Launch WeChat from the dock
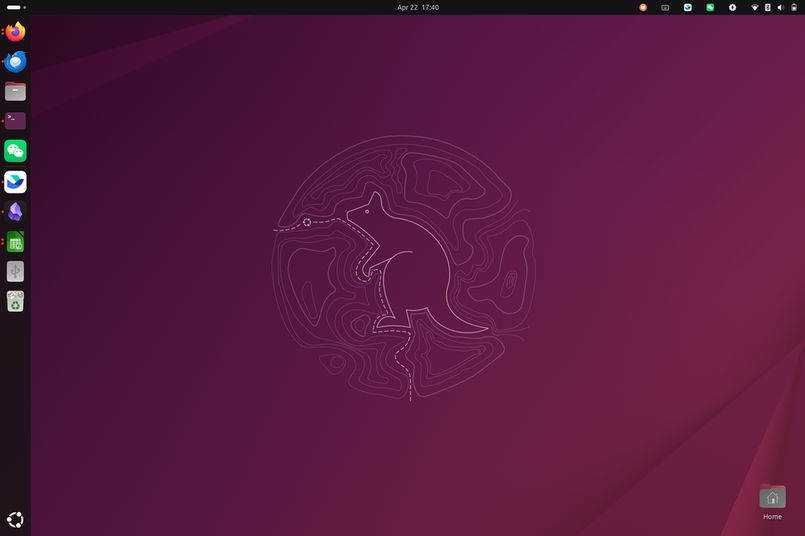This screenshot has height=536, width=805. click(x=15, y=151)
